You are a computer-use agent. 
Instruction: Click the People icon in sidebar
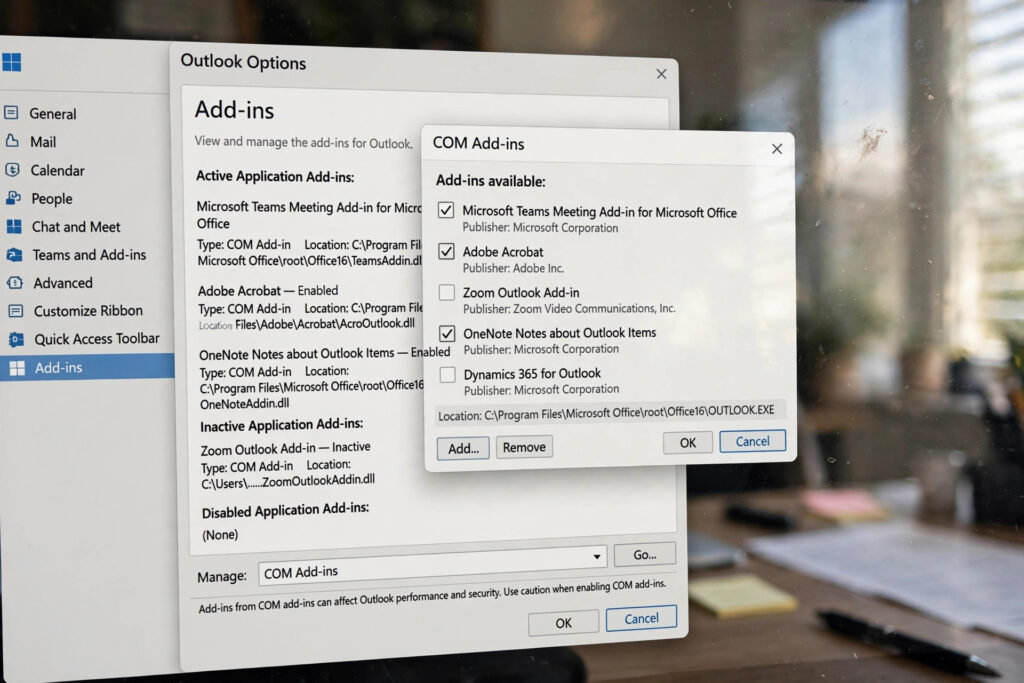coord(13,198)
